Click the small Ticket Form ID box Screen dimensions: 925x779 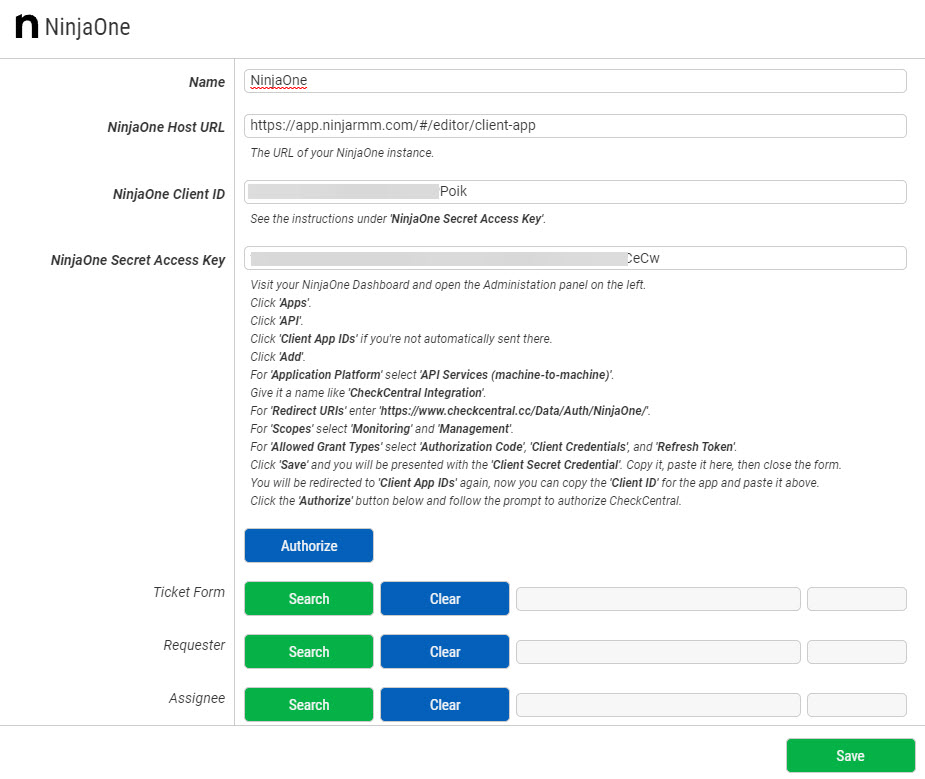tap(856, 599)
